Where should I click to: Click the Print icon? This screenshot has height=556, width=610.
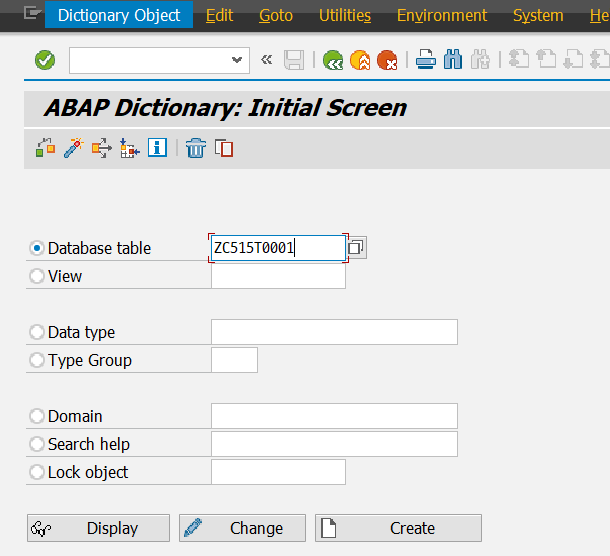coord(426,60)
